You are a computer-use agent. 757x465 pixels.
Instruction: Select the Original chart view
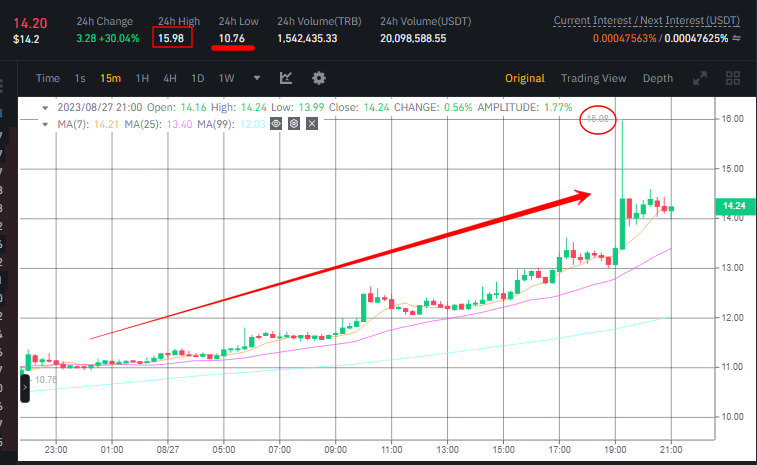(525, 78)
